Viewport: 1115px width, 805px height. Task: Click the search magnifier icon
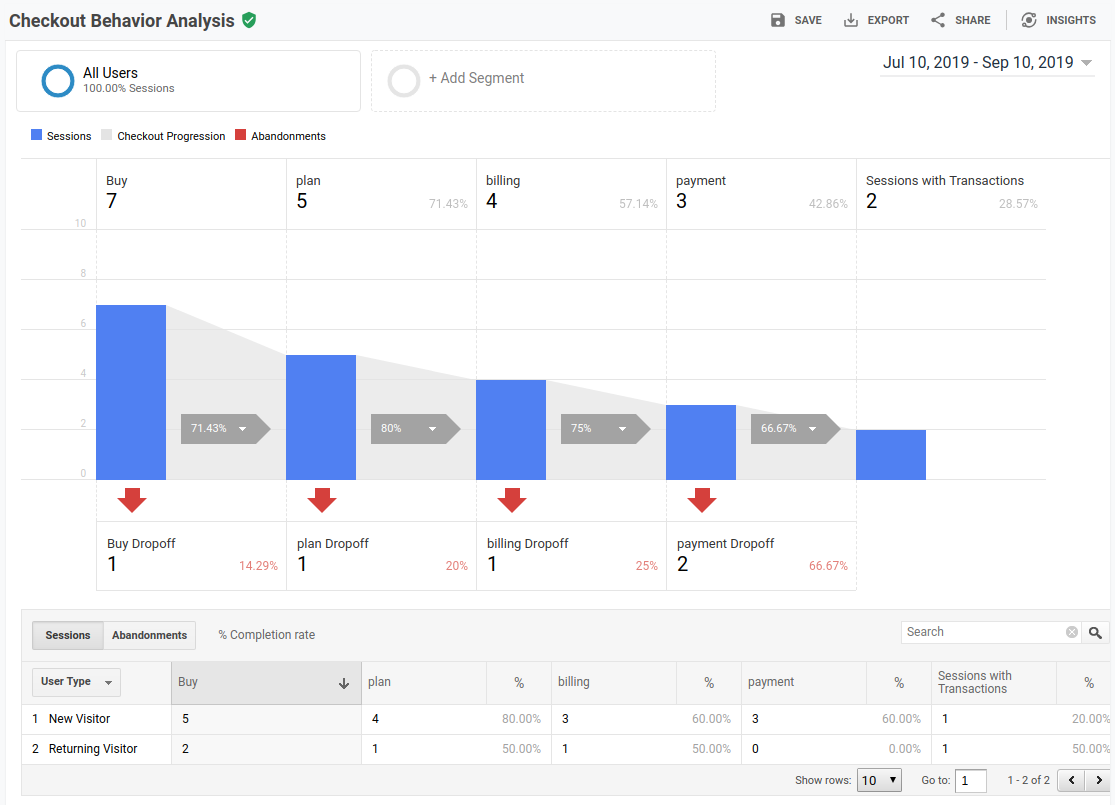click(1096, 632)
